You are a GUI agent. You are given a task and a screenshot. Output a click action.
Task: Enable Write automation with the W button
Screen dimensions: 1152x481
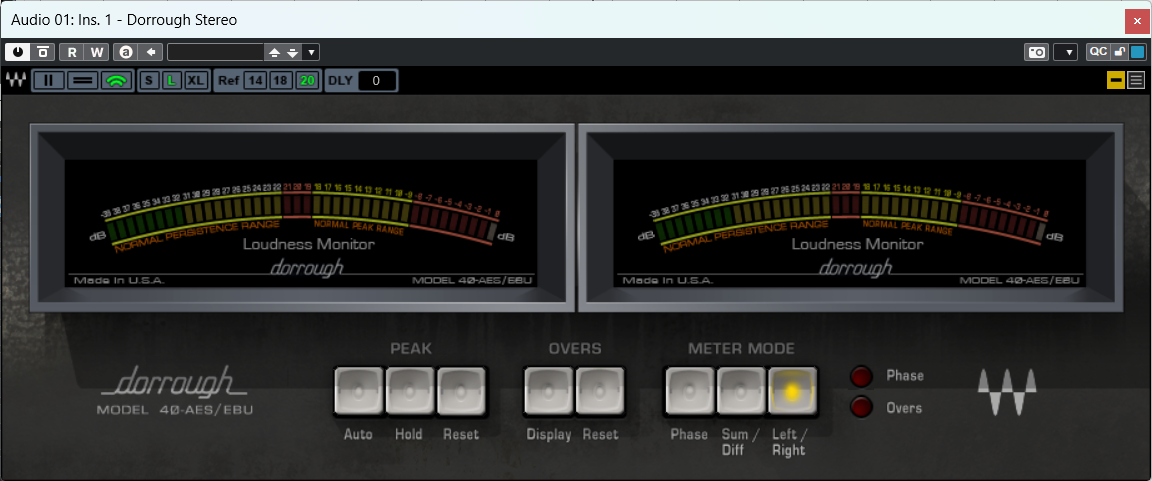(x=96, y=52)
